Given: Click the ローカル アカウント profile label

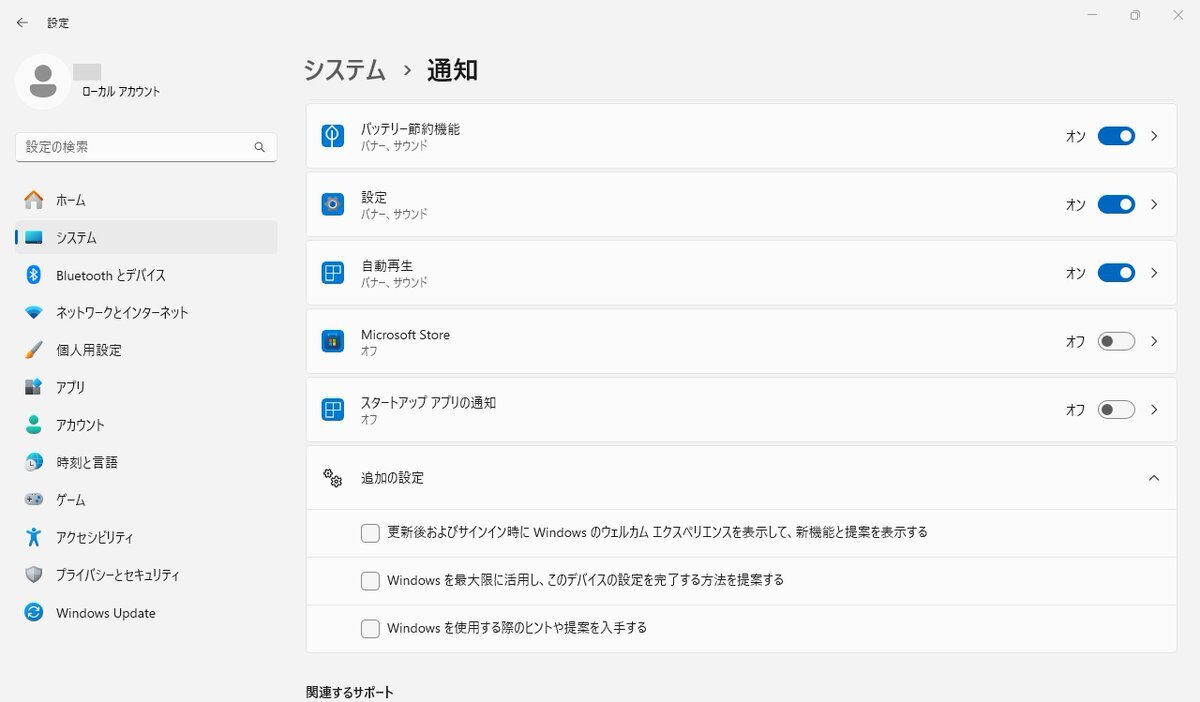Looking at the screenshot, I should click(x=121, y=92).
